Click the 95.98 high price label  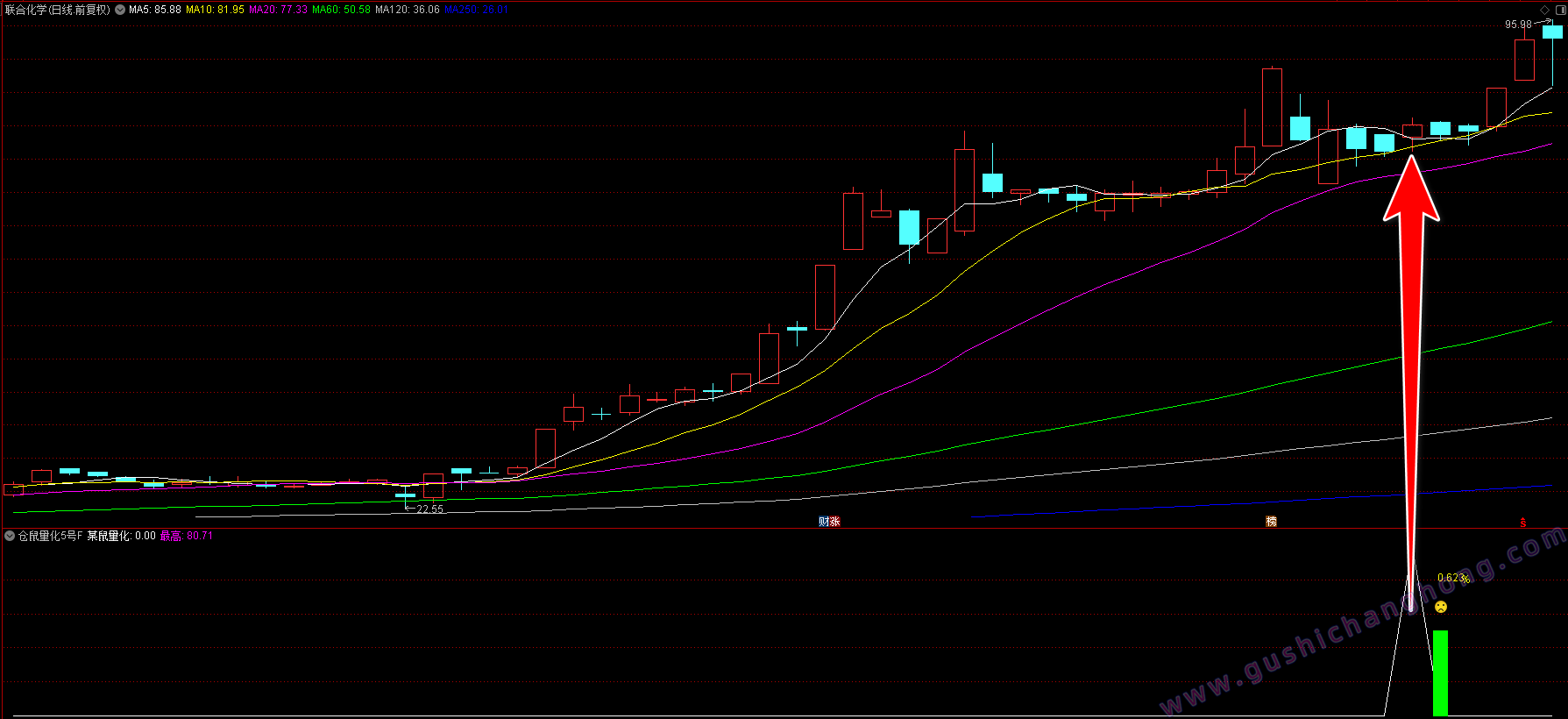click(x=1518, y=25)
